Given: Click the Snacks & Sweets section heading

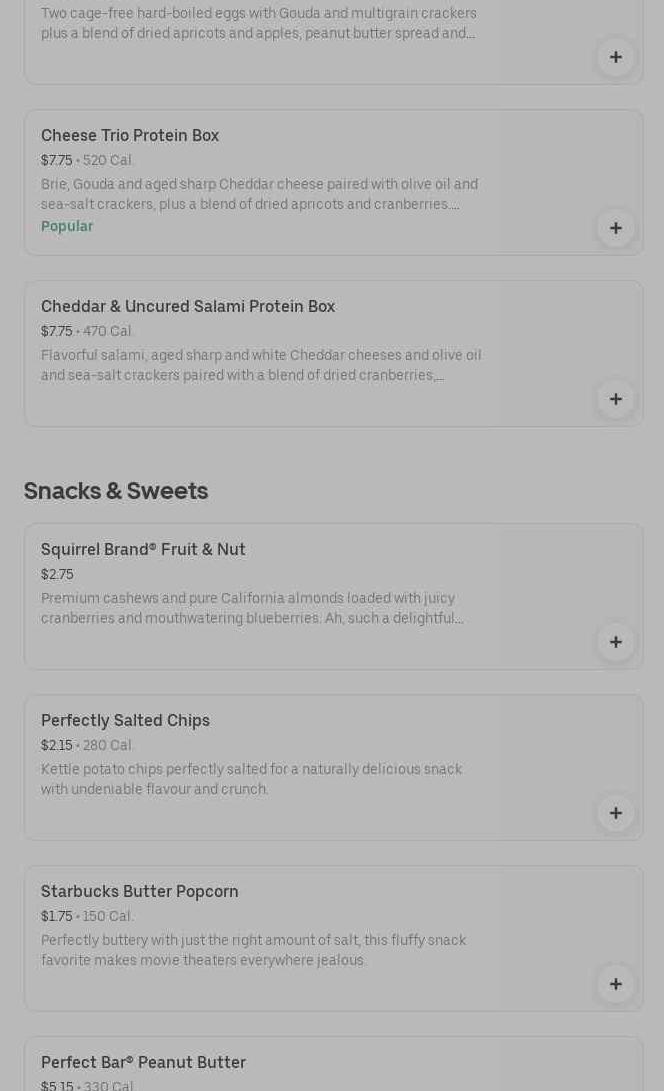Looking at the screenshot, I should click(116, 491).
